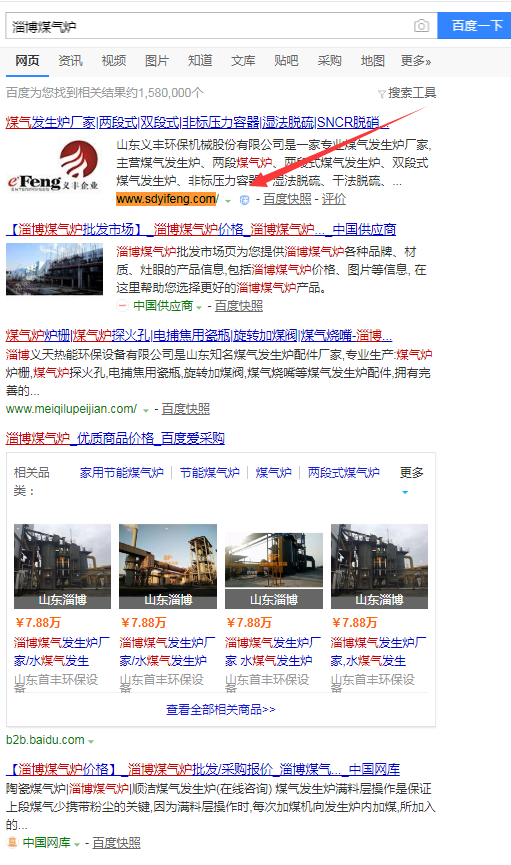Expand the arrow after 中国网库
This screenshot has width=511, height=865.
77,845
